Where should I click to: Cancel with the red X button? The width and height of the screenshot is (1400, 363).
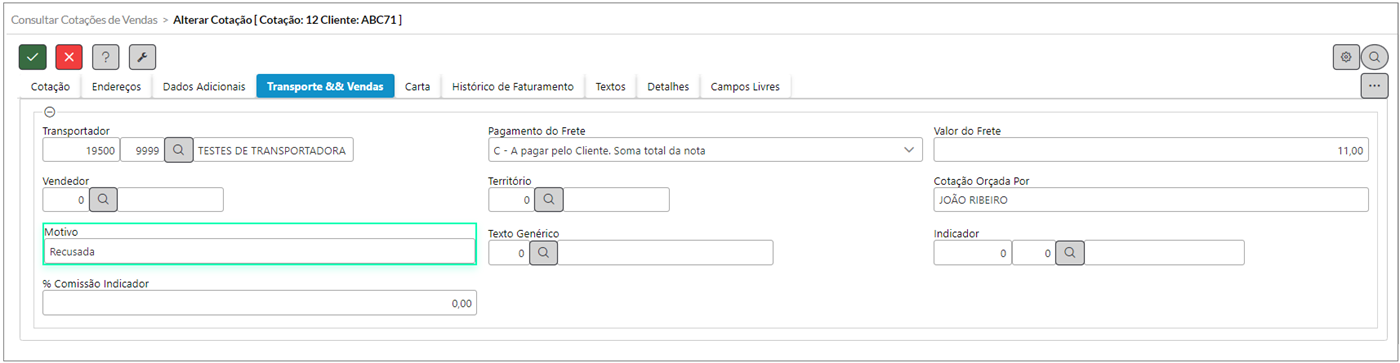click(x=69, y=57)
